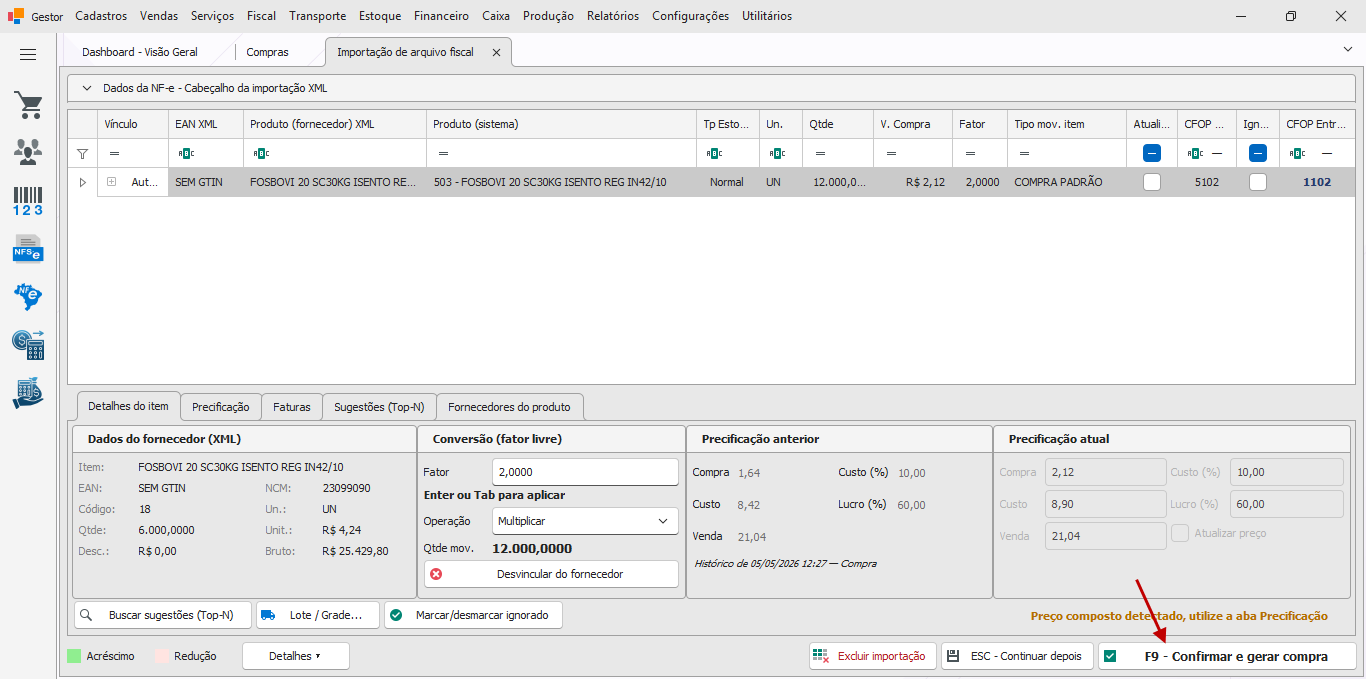Click the Excluir importação button
The image size is (1366, 679).
coord(873,656)
